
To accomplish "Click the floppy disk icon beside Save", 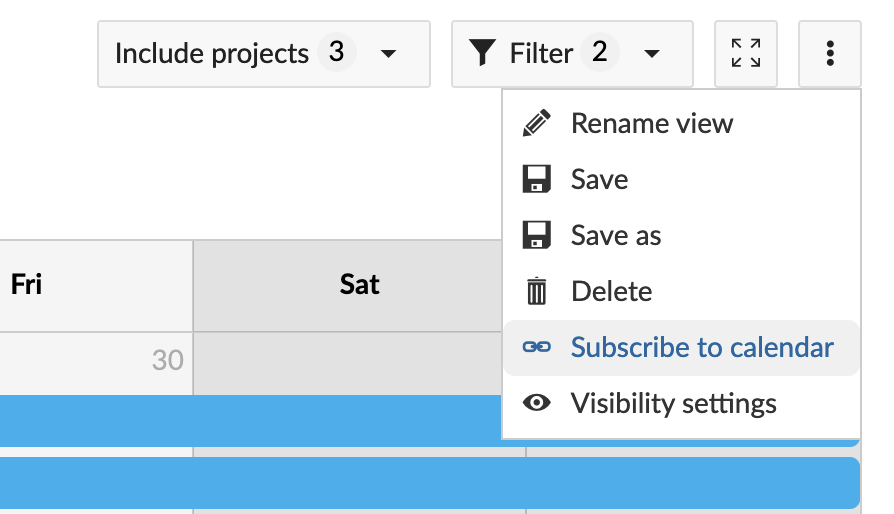I will tap(537, 180).
